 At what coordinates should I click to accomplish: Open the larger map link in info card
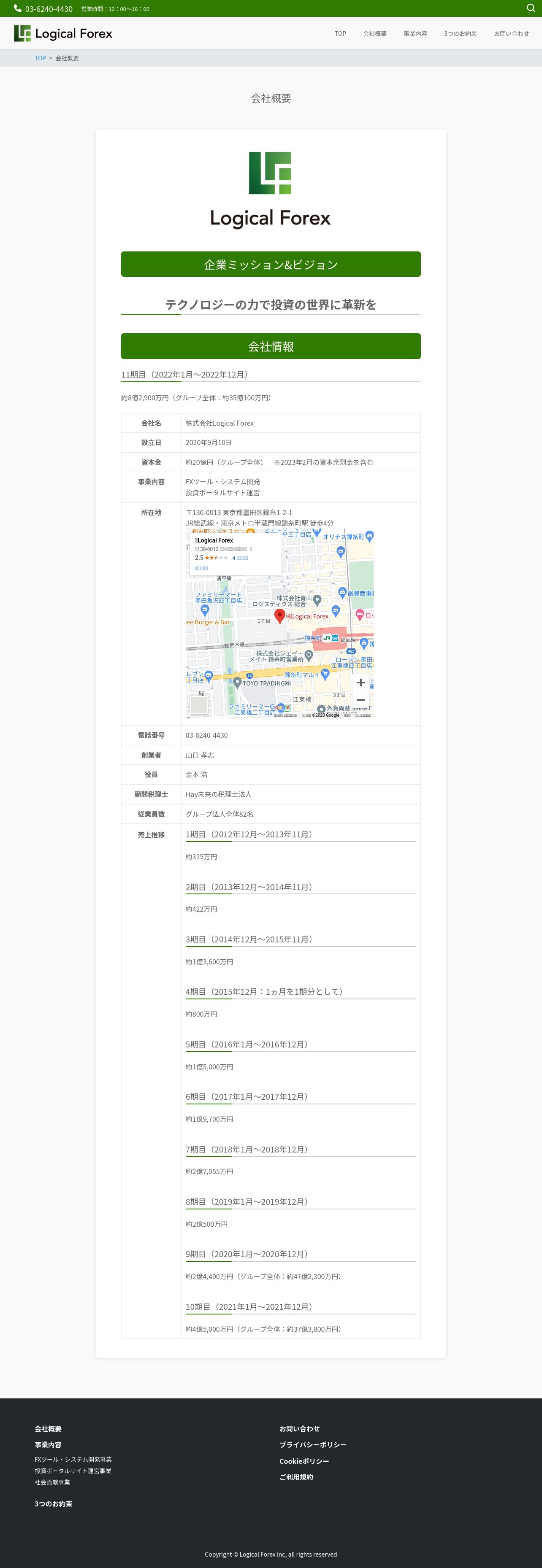click(201, 568)
